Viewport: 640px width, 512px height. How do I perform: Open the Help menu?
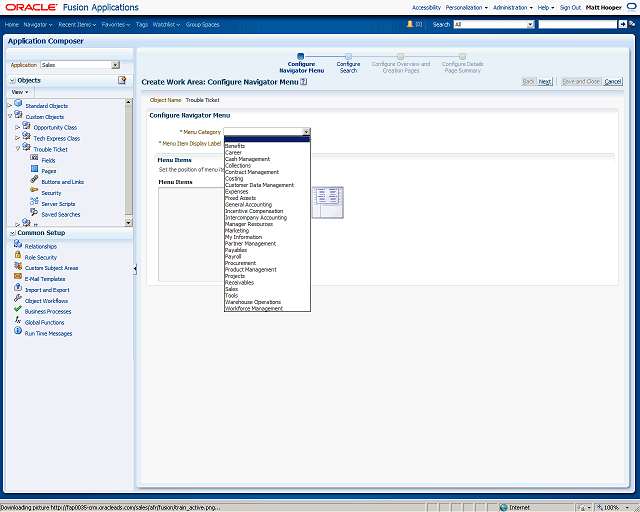coord(546,7)
